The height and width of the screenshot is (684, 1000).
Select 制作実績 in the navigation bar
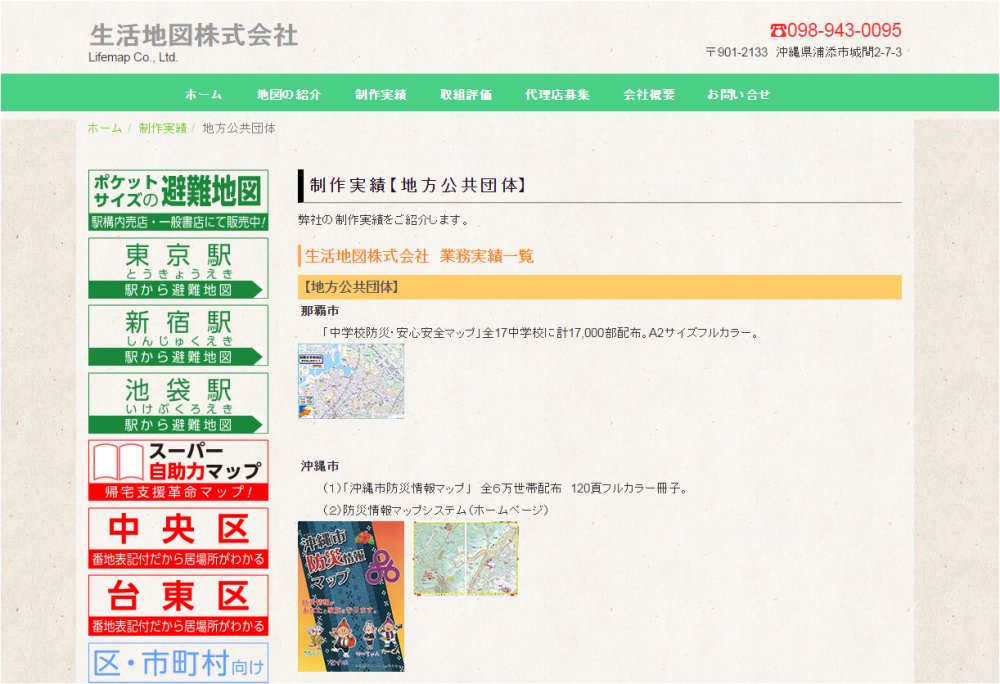click(380, 95)
